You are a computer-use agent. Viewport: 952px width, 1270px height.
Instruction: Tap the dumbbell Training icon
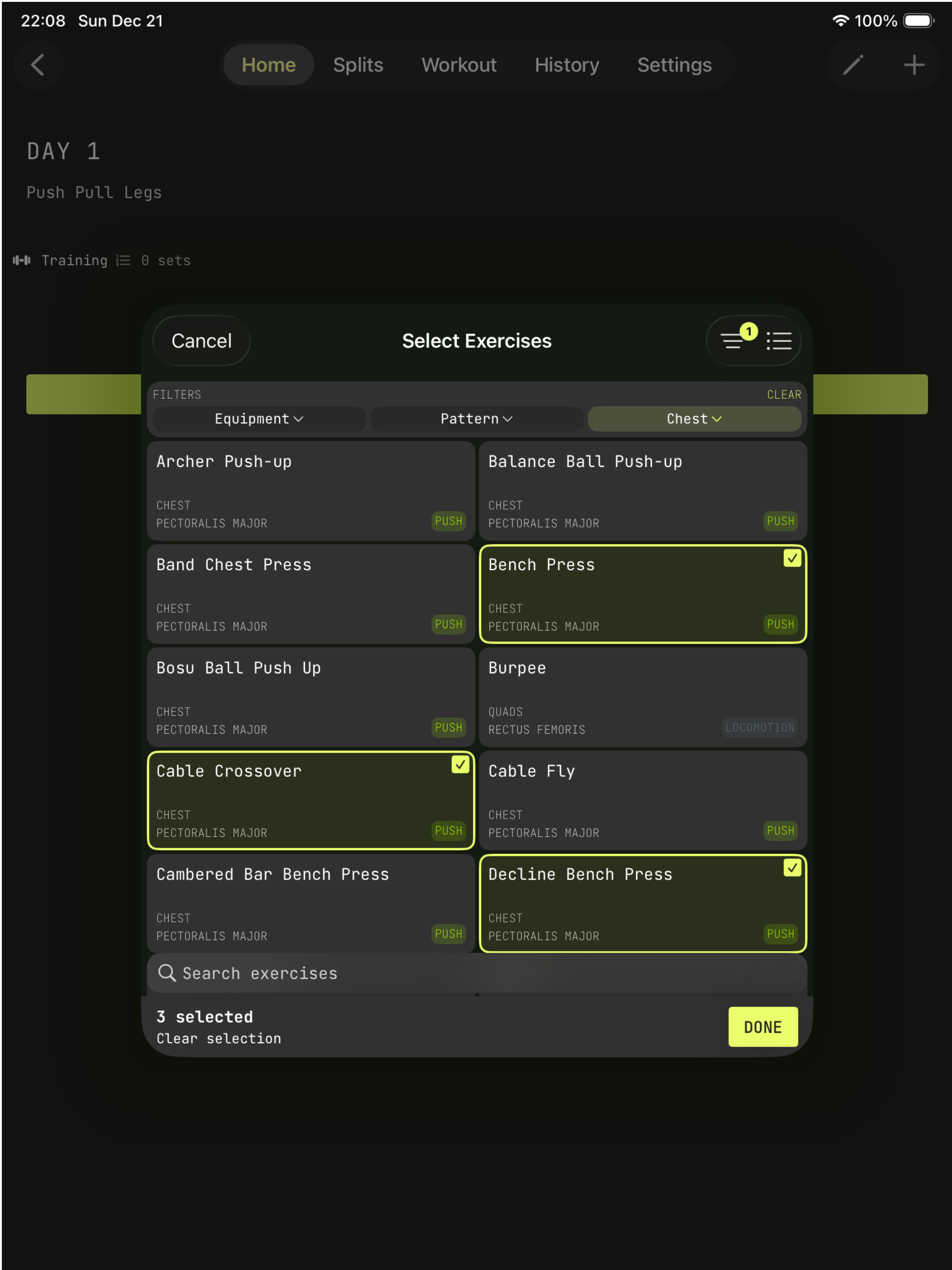pyautogui.click(x=22, y=260)
